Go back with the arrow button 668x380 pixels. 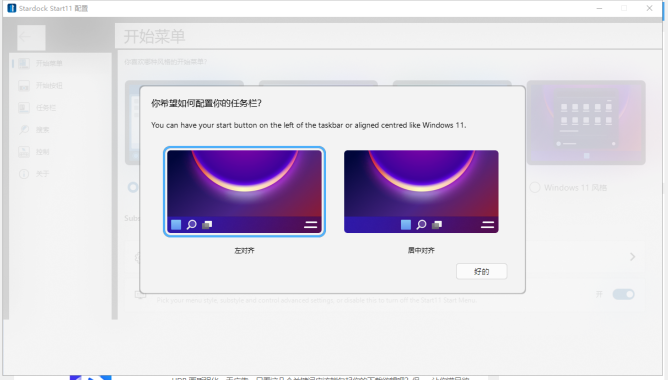tap(31, 37)
